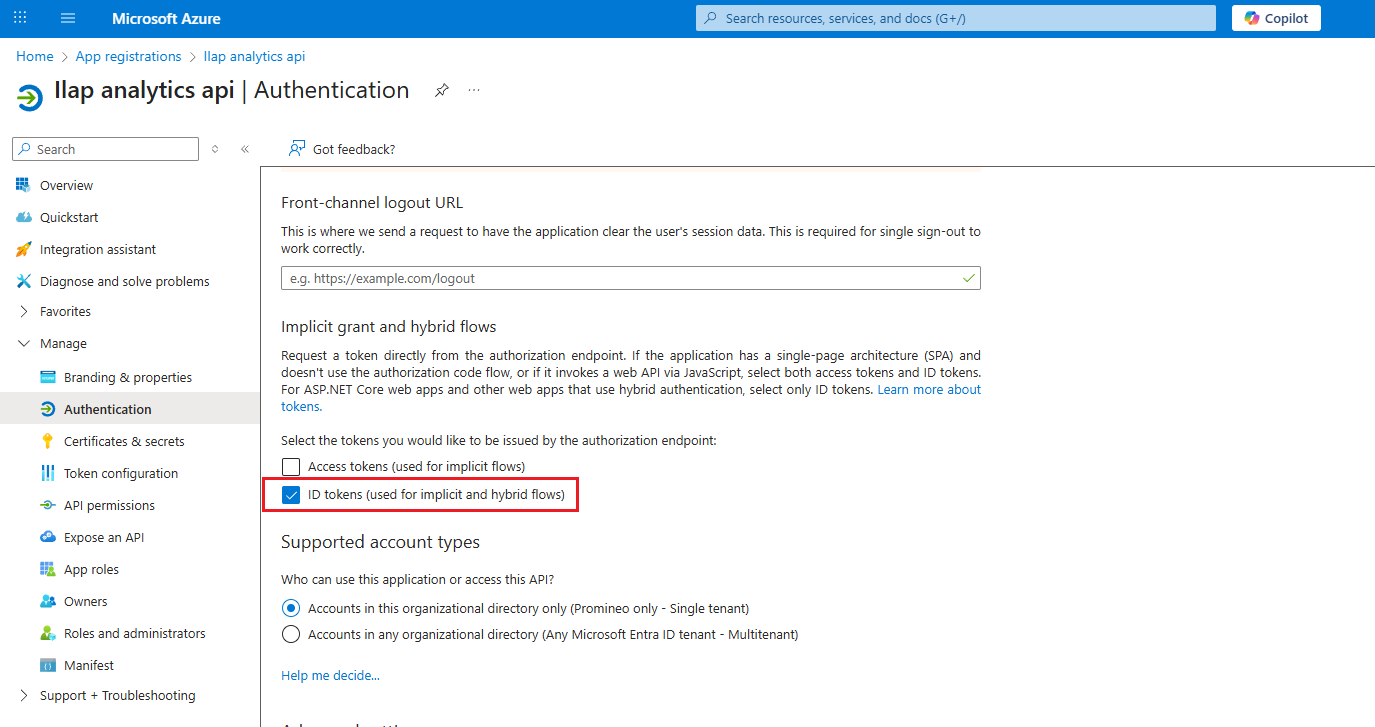This screenshot has width=1375, height=727.
Task: Click the Integration assistant rocket icon
Action: tap(23, 249)
